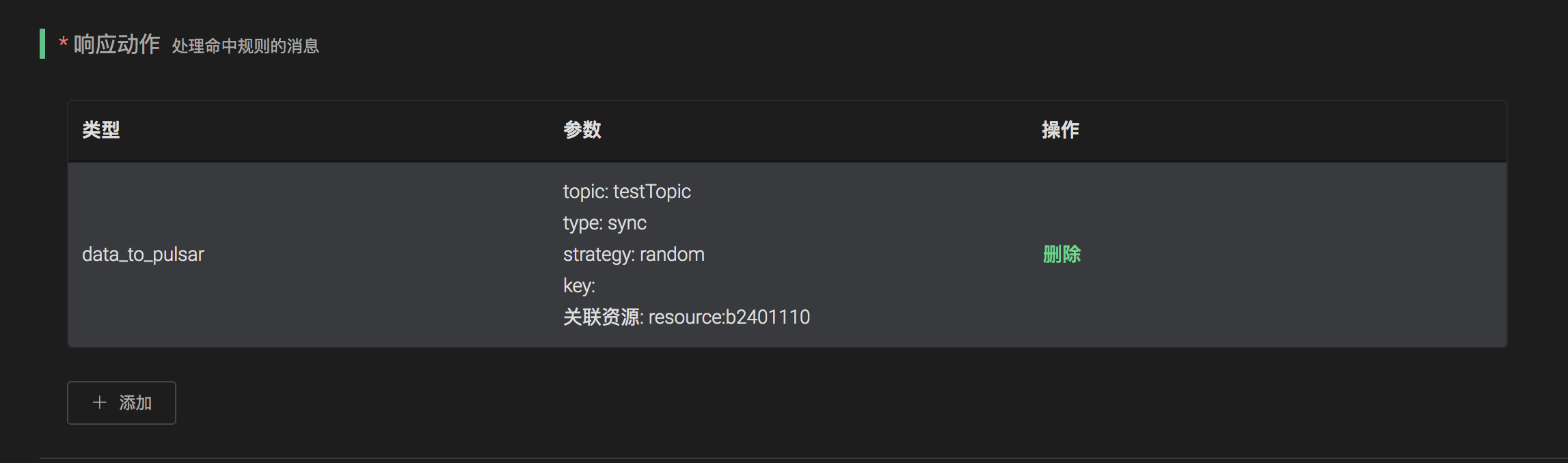Click the 关联资源 label text
The width and height of the screenshot is (1568, 463).
(x=601, y=317)
